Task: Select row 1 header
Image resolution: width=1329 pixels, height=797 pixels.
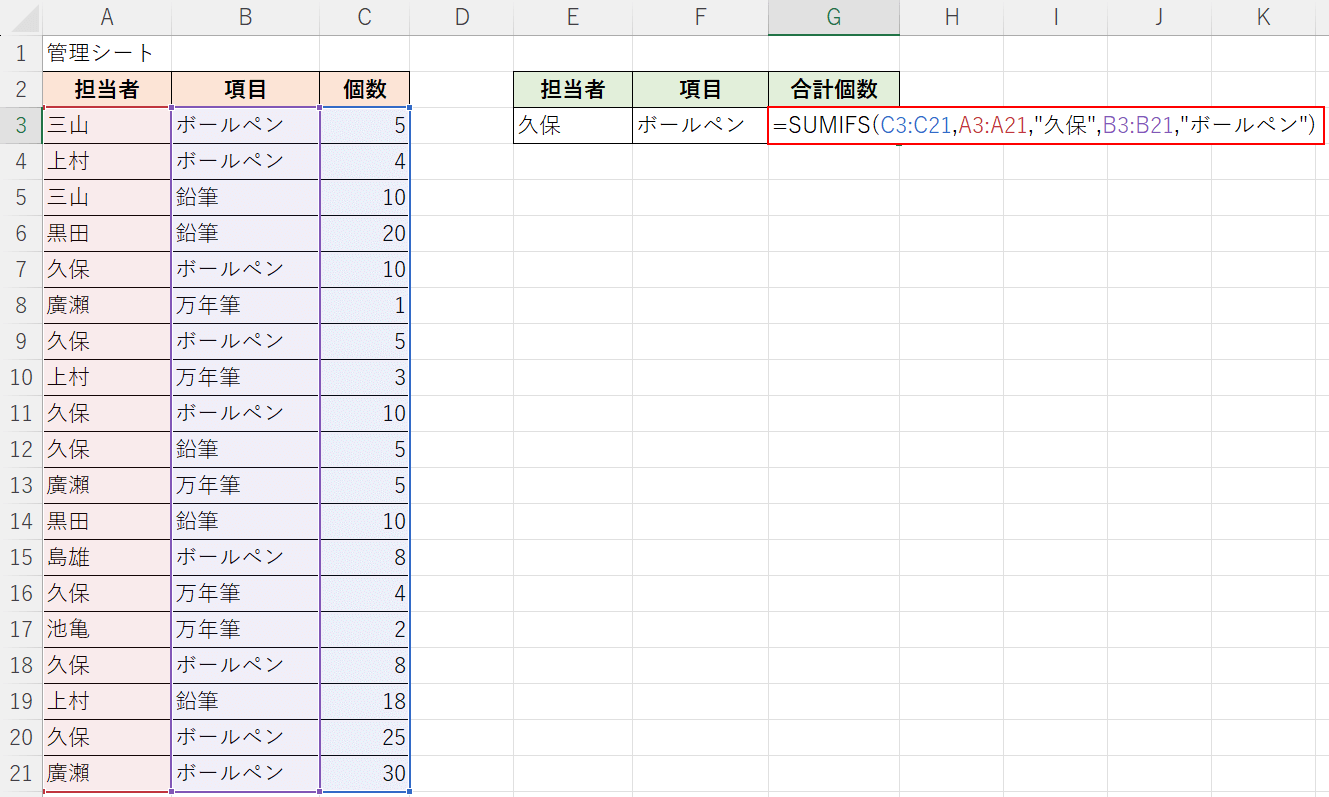Action: [x=21, y=53]
